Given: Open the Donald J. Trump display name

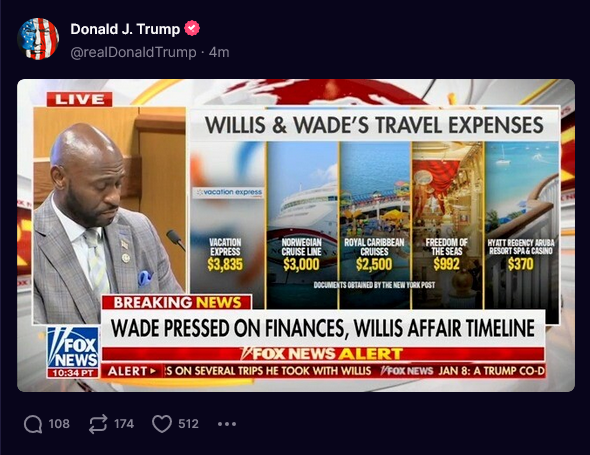Looking at the screenshot, I should (125, 29).
